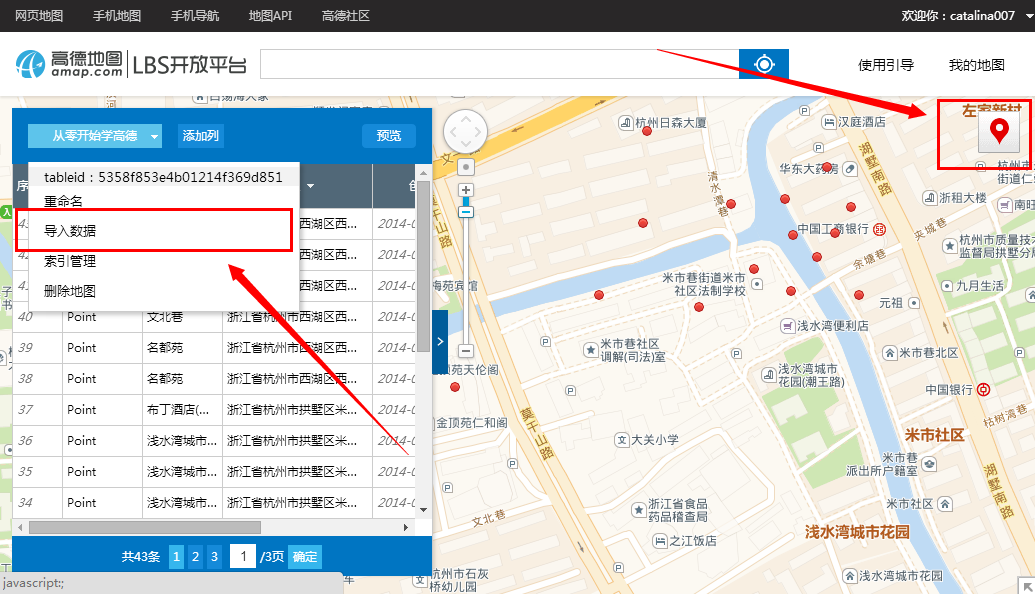Click the 浅水湾城市花园 residential icon at bottom

point(850,576)
